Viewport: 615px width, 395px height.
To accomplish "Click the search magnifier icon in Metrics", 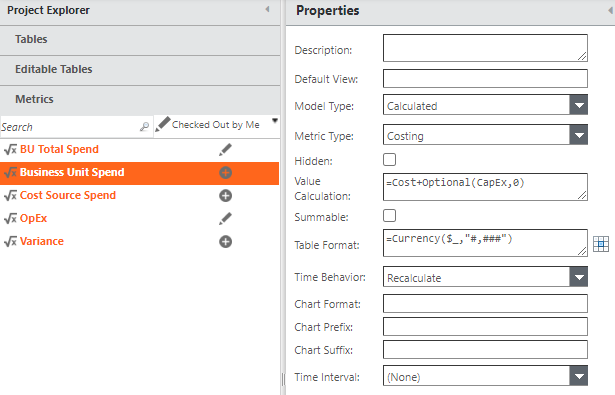I will click(144, 127).
